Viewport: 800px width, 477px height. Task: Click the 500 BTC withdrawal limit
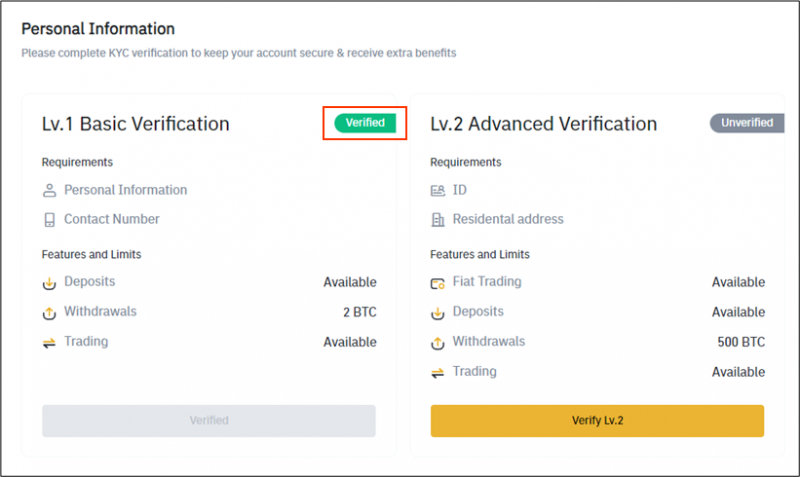tap(741, 342)
